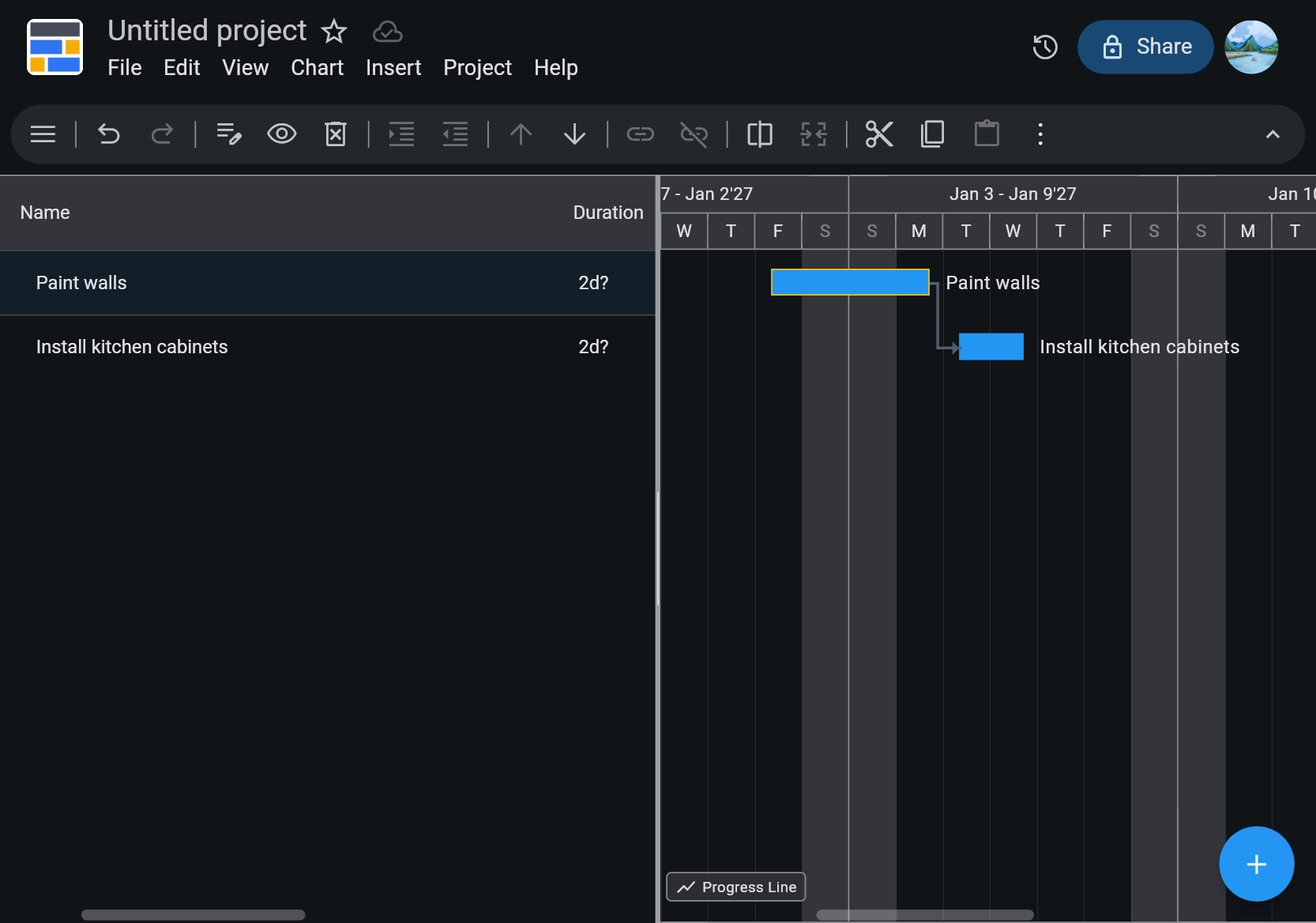This screenshot has width=1316, height=923.
Task: Move task down with arrow
Action: (x=574, y=134)
